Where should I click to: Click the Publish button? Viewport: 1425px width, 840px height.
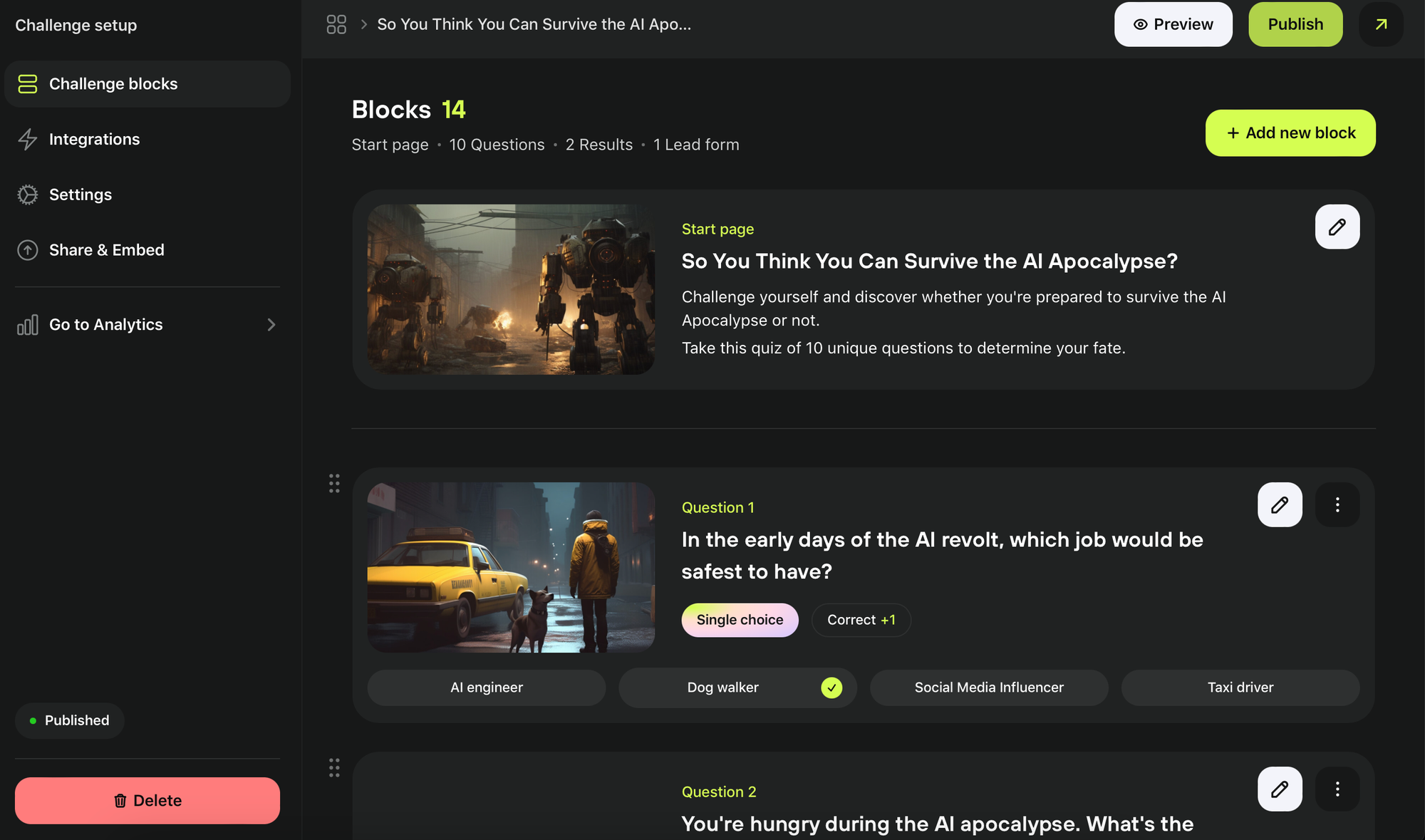(1295, 24)
